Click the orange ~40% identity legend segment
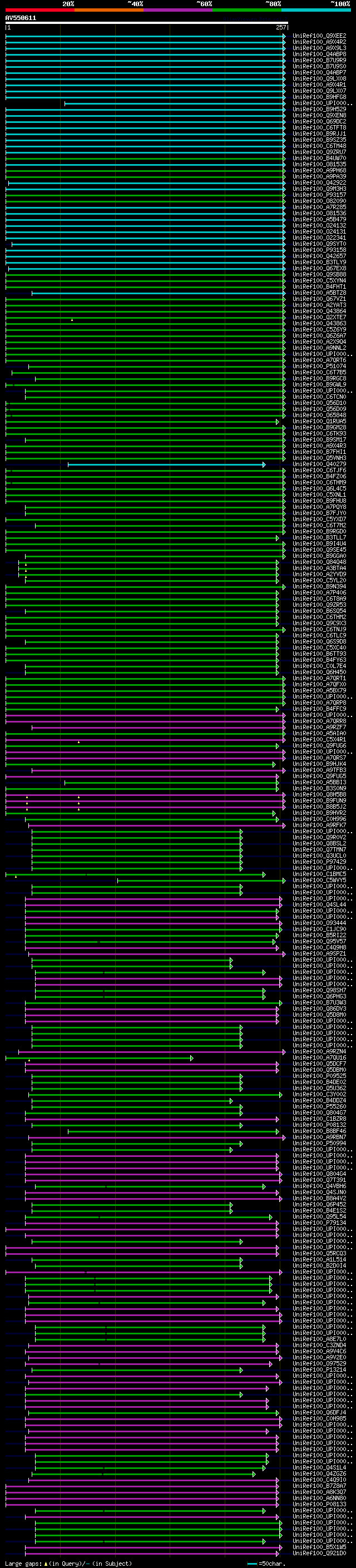This screenshot has width=356, height=1568. [x=109, y=10]
